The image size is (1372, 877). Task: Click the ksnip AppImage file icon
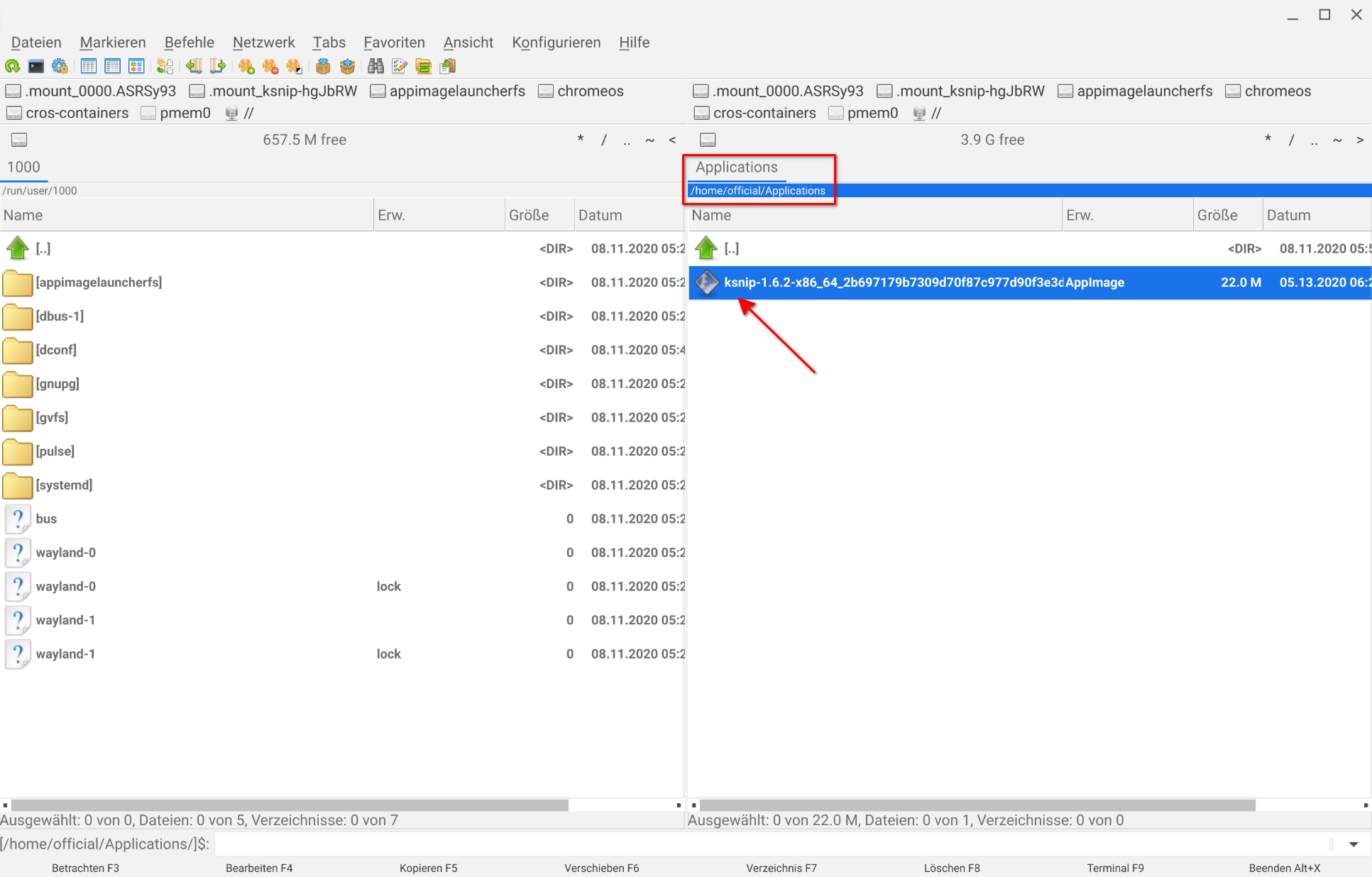pos(706,282)
